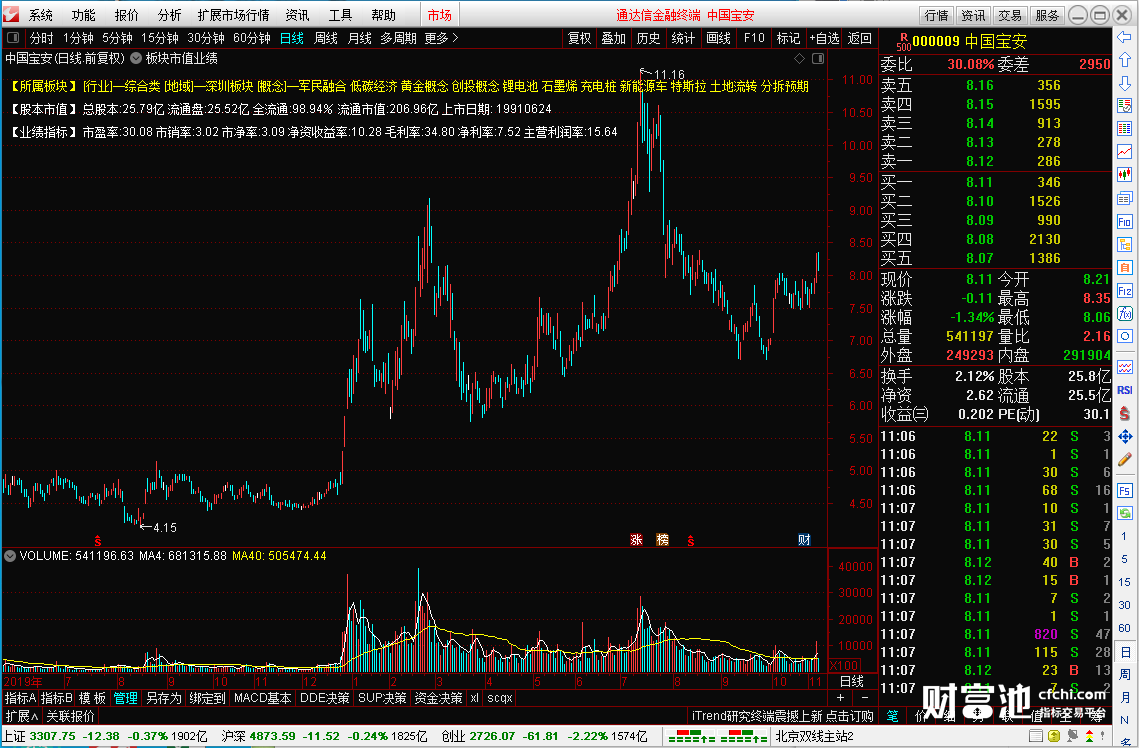Click the satellite dish icon in status bar

pyautogui.click(x=1073, y=736)
